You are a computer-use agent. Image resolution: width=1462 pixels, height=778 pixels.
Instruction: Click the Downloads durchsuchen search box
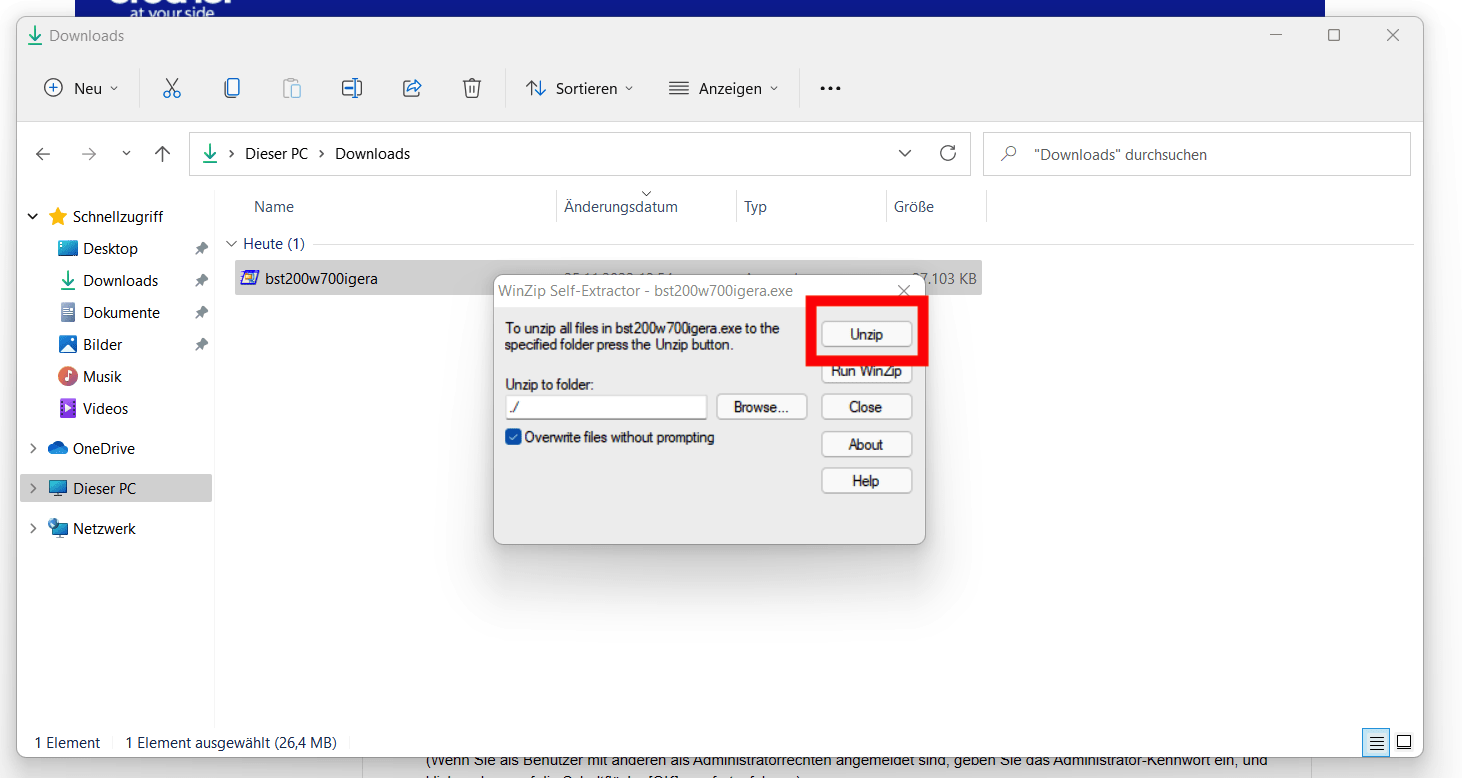click(x=1197, y=154)
